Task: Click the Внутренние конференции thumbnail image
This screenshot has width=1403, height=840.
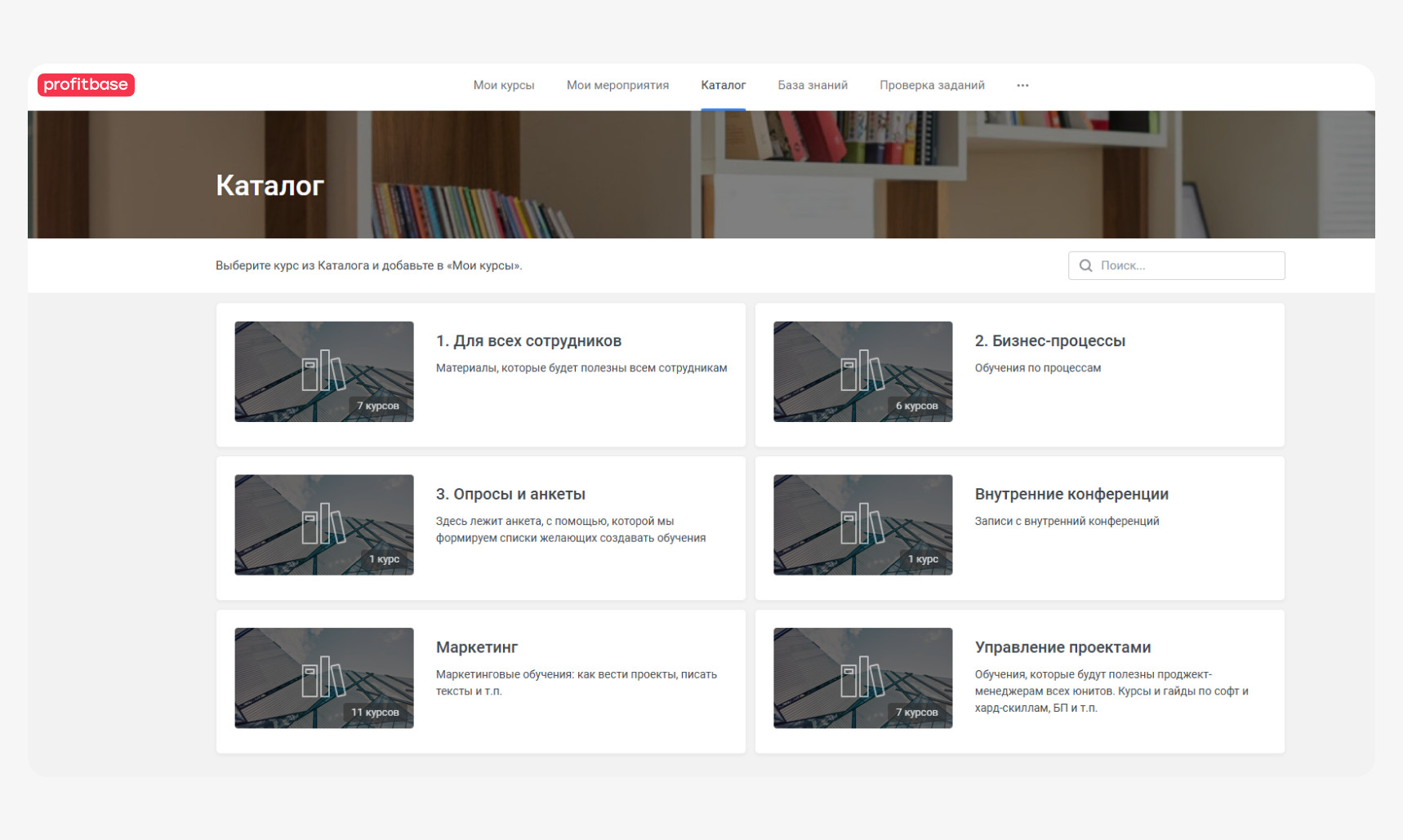Action: tap(862, 525)
